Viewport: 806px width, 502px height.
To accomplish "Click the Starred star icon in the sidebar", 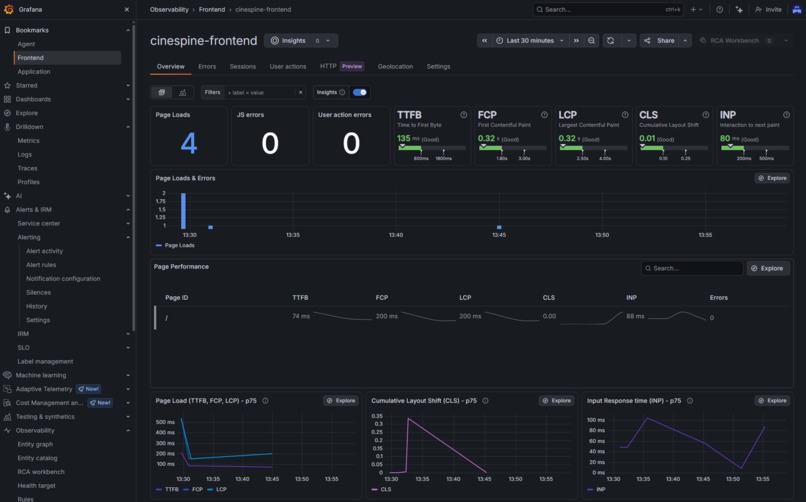I will tap(7, 85).
